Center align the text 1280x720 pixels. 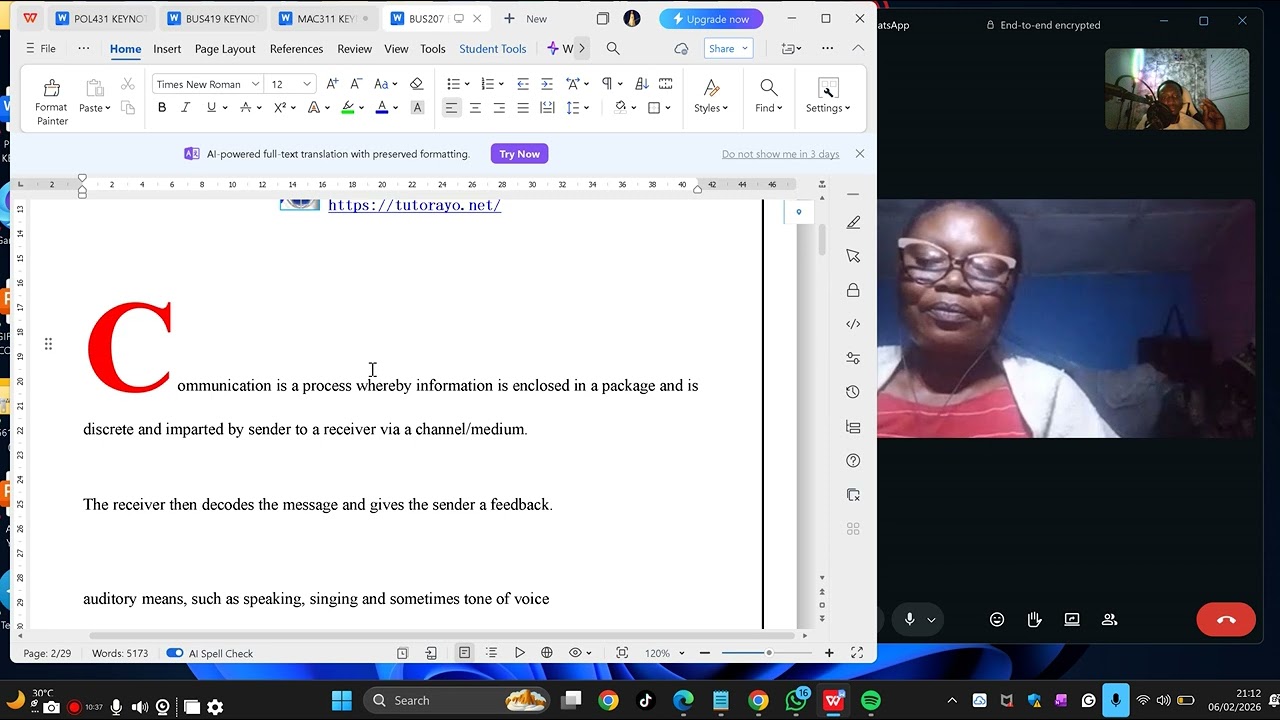tap(475, 108)
